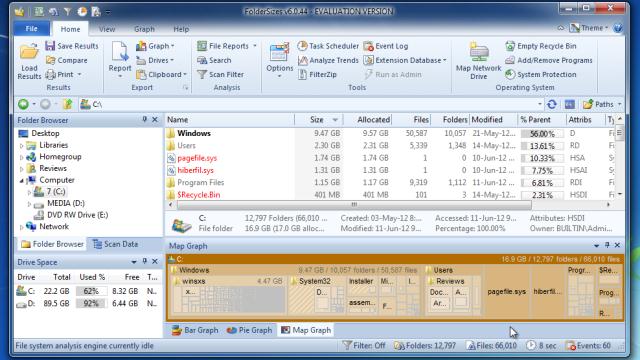Viewport: 640px width, 360px height.
Task: Click the horizontal scrollbar of file list
Action: [x=354, y=205]
